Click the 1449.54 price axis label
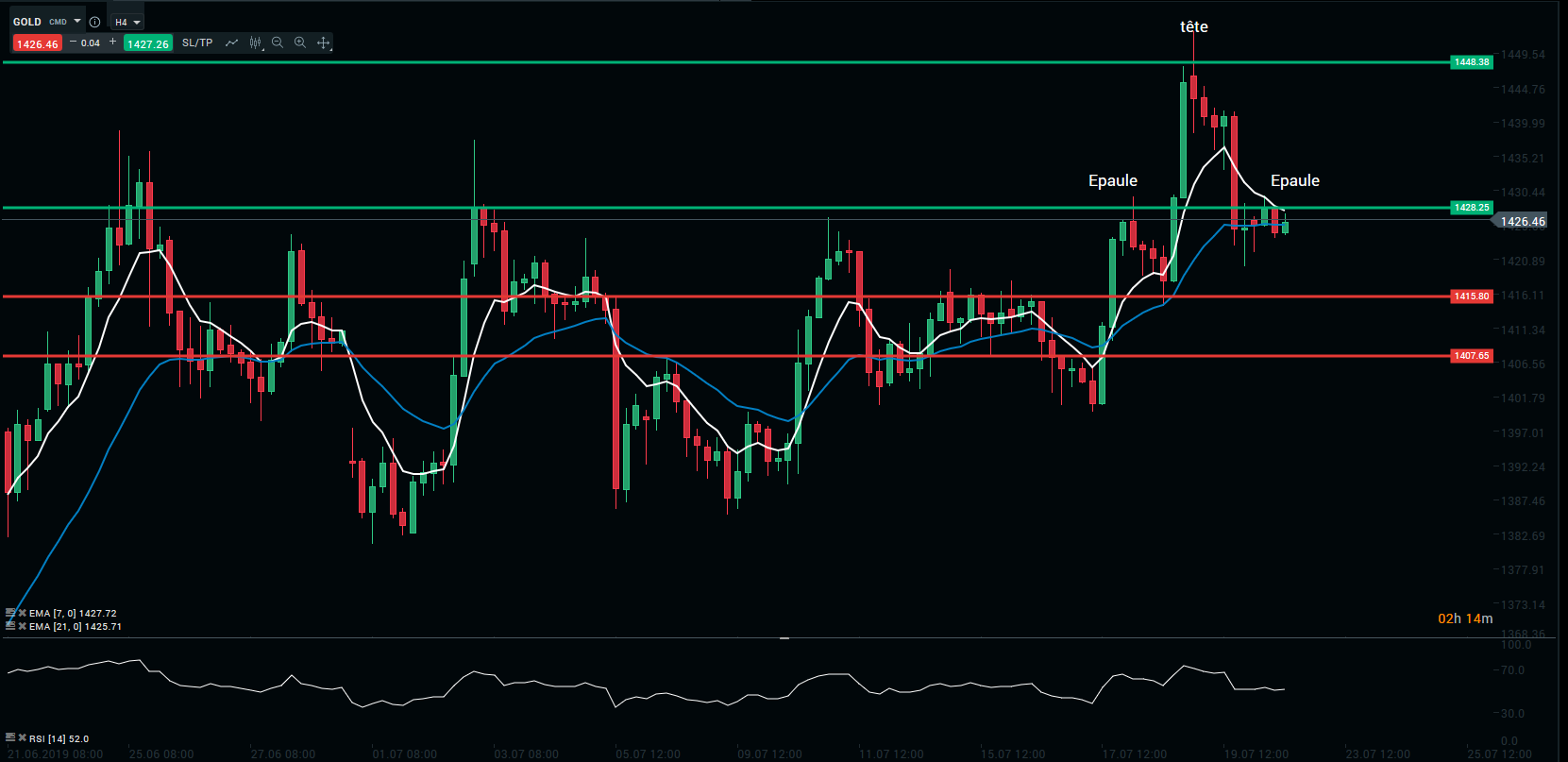1568x762 pixels. pos(1523,55)
